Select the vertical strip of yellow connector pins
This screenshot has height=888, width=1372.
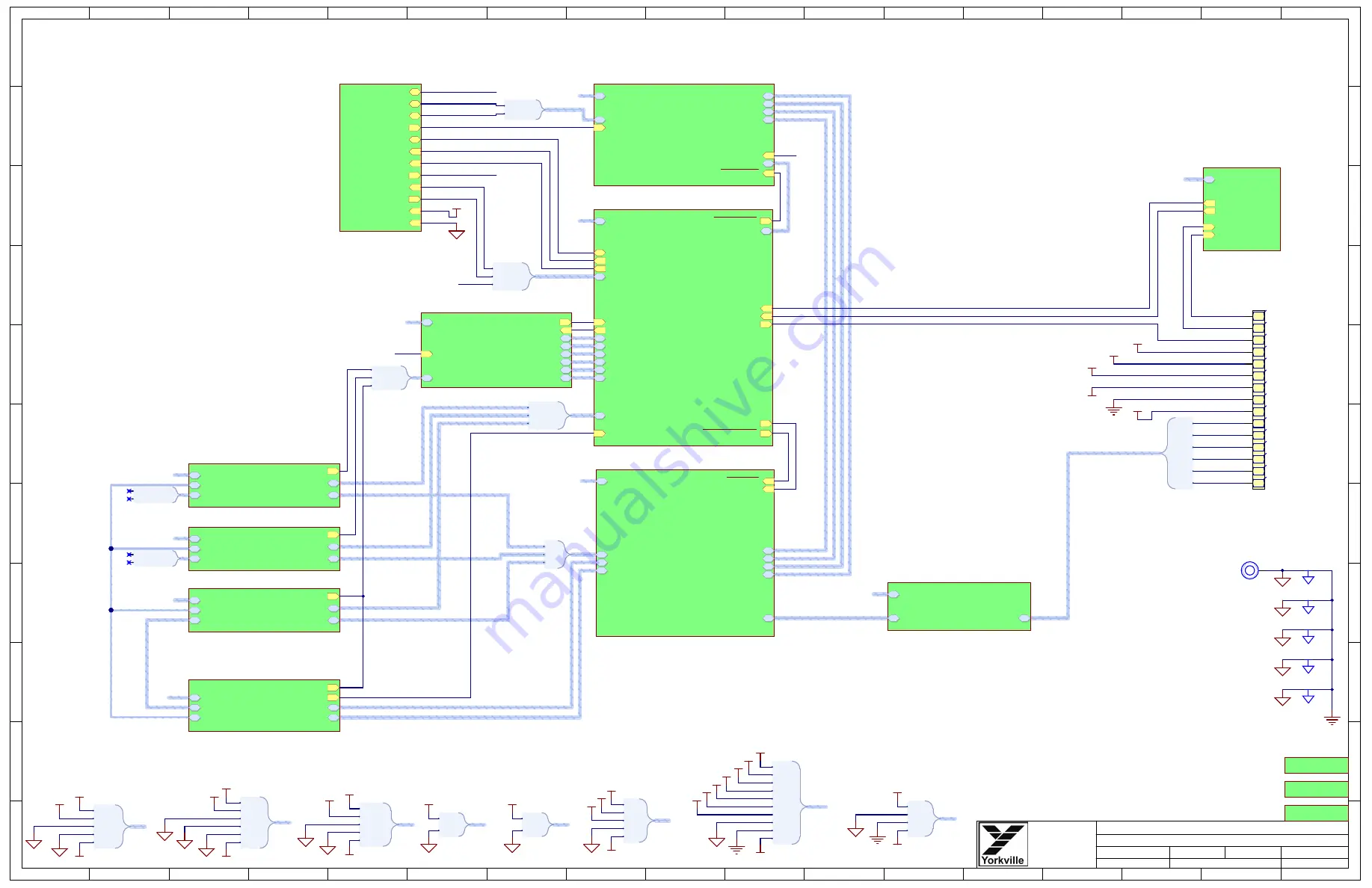[x=1258, y=400]
